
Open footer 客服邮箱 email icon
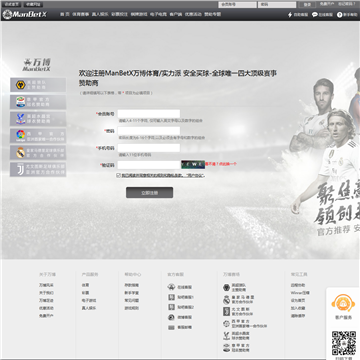[171, 328]
